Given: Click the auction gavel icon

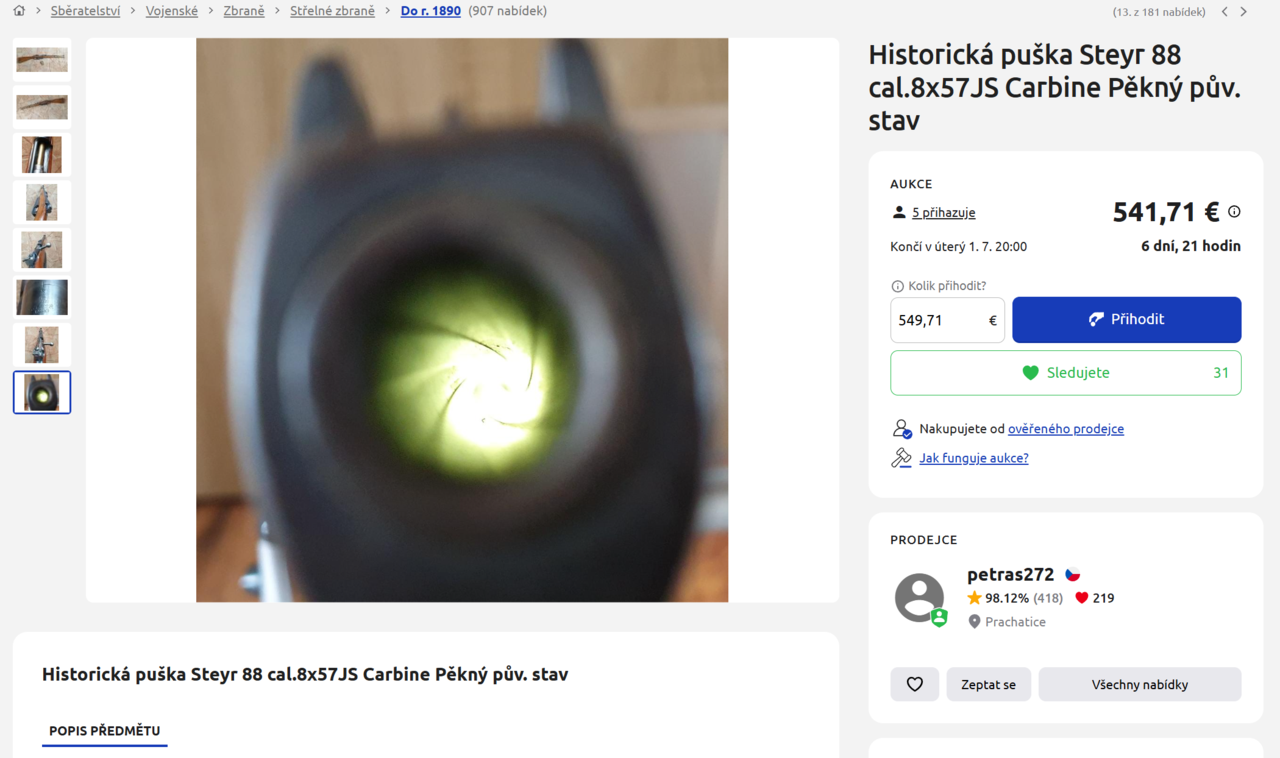Looking at the screenshot, I should point(901,457).
